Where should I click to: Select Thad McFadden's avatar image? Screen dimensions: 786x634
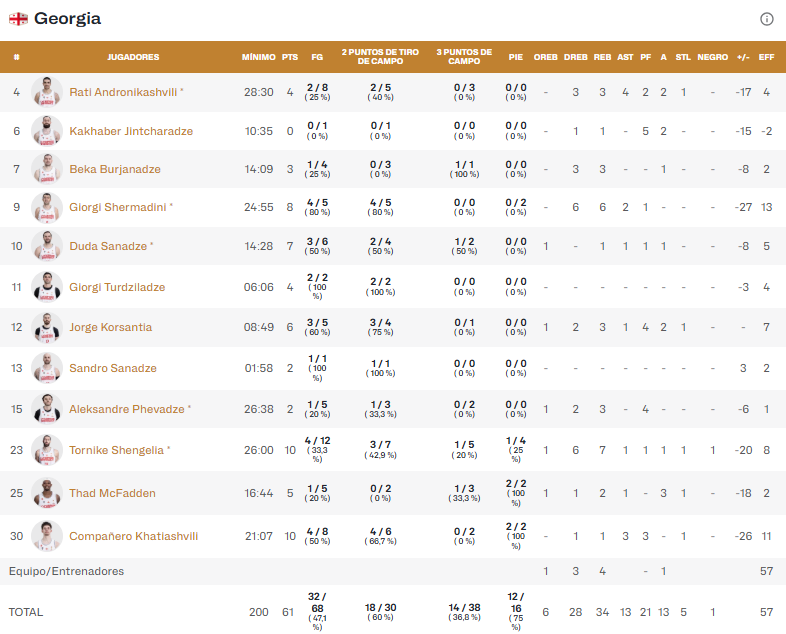tap(47, 493)
